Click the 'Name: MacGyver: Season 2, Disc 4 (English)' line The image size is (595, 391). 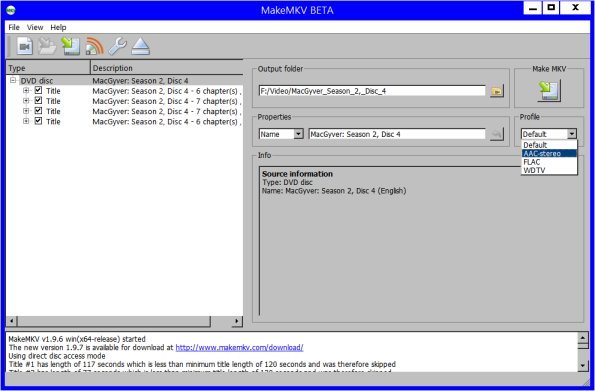point(334,191)
